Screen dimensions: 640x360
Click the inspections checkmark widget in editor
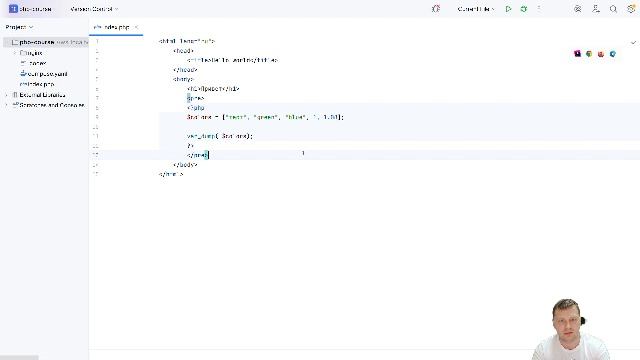pyautogui.click(x=633, y=42)
